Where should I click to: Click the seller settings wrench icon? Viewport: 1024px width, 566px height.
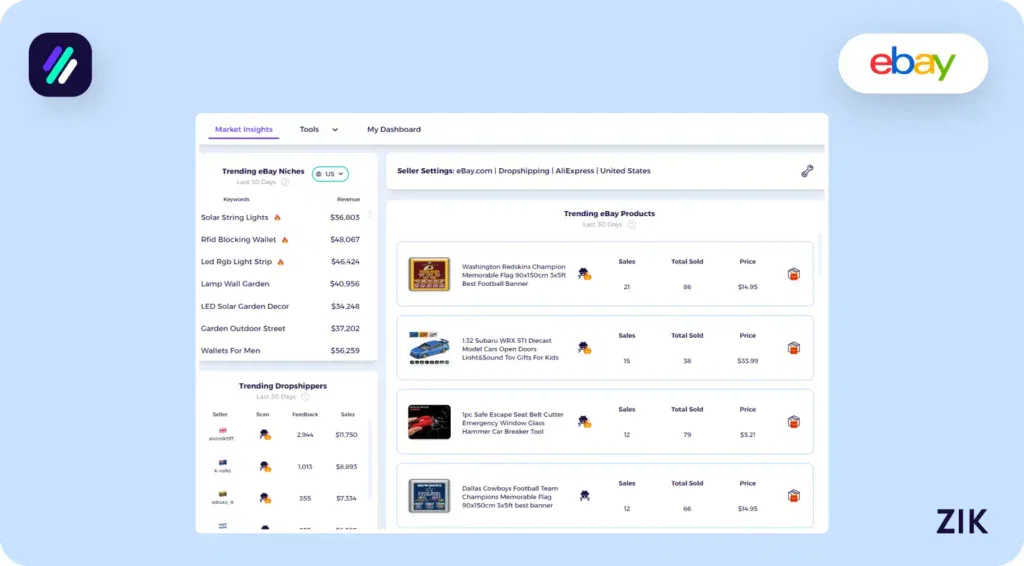tap(807, 171)
